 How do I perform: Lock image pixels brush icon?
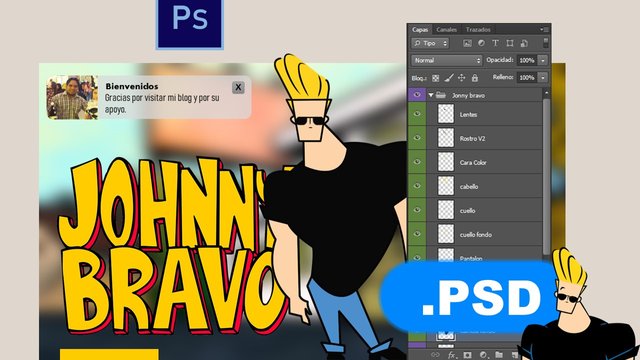coord(449,78)
